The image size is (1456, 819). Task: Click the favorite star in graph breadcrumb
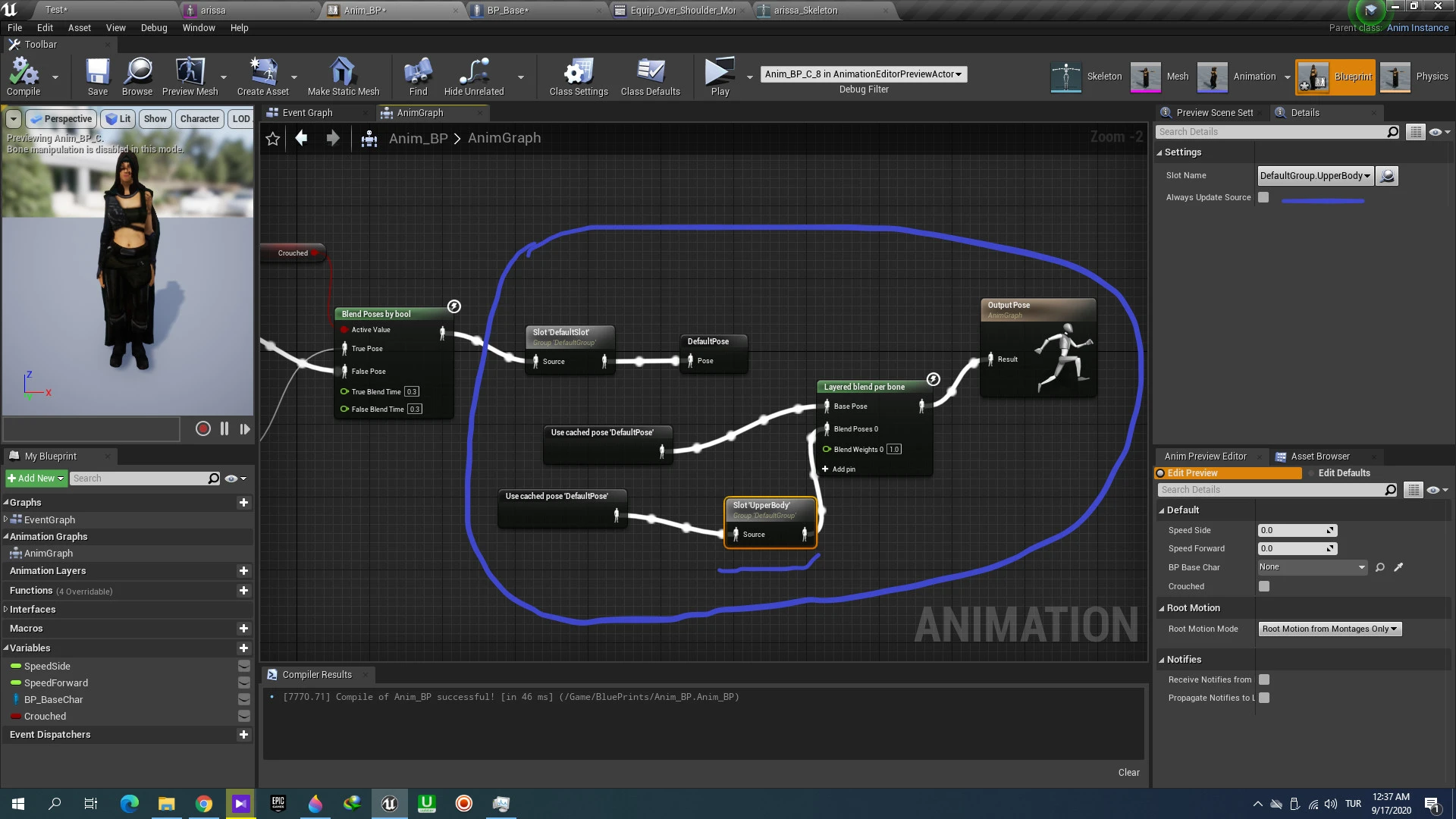273,139
